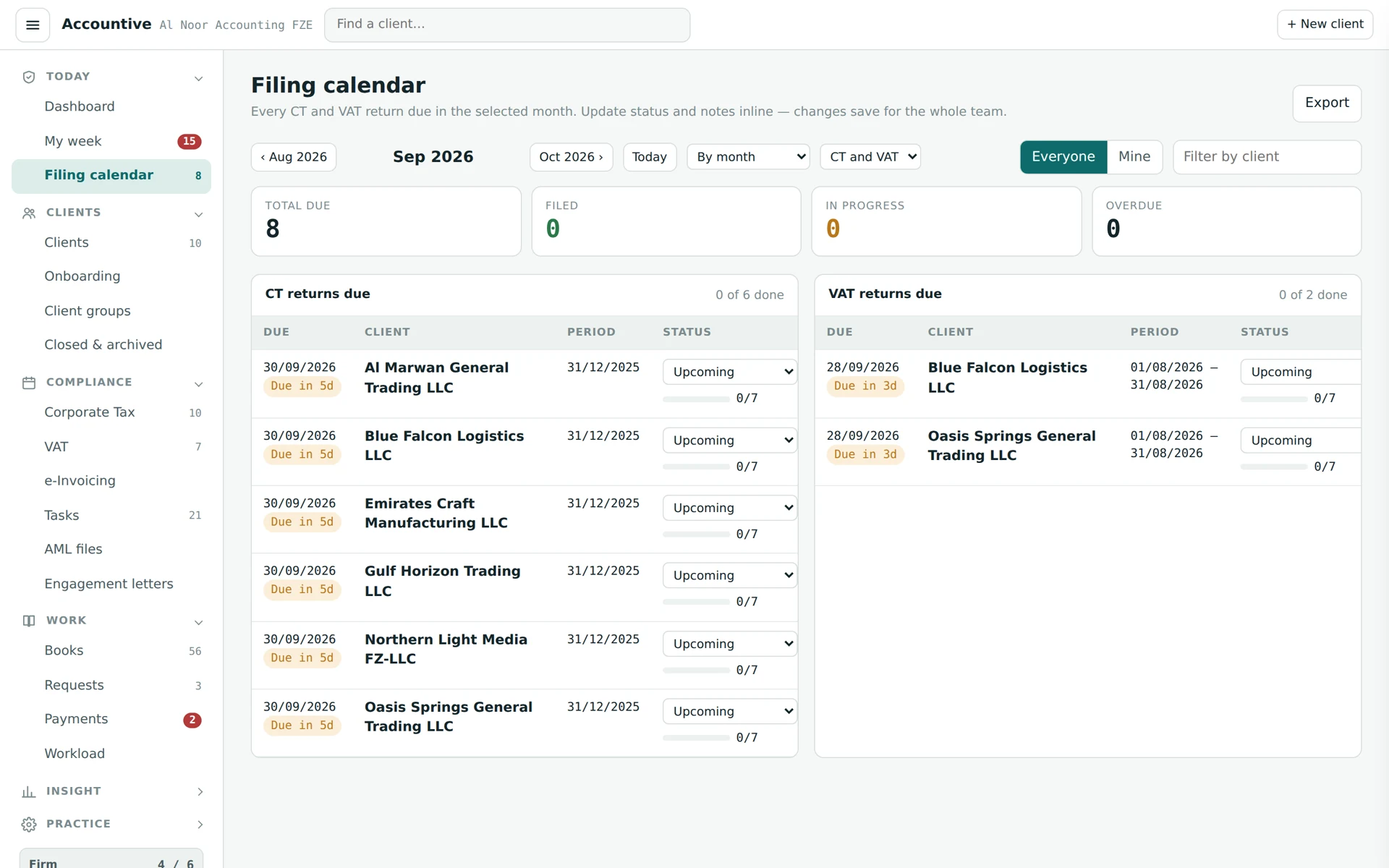Go to previous month Aug 2026
The width and height of the screenshot is (1389, 868).
pos(294,157)
